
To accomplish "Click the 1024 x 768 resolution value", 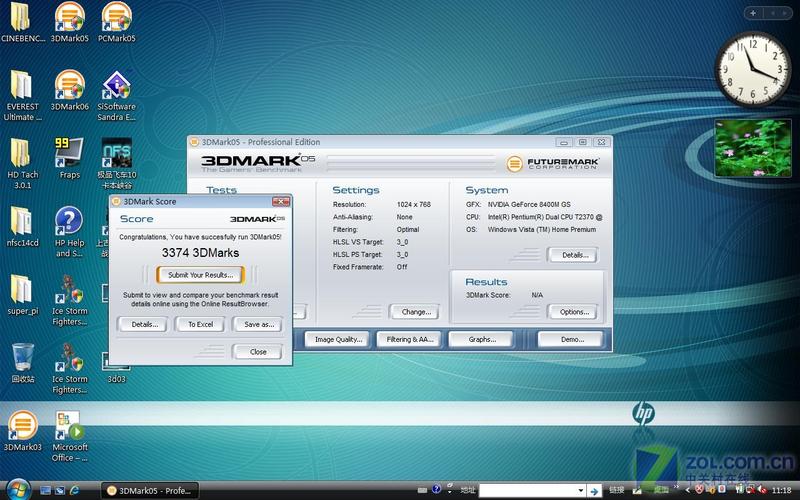I will pos(414,204).
